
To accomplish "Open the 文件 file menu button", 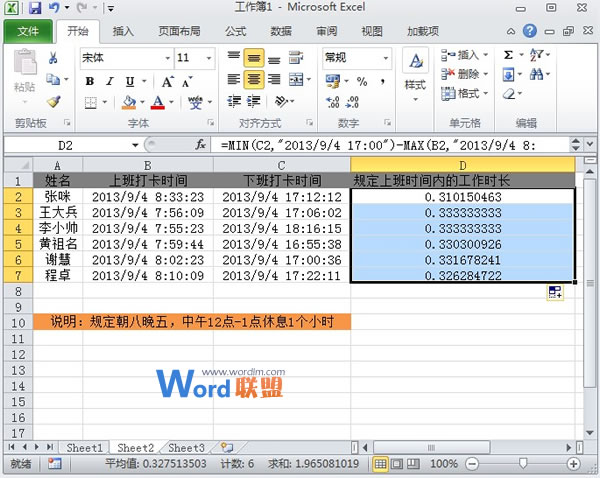I will 27,31.
